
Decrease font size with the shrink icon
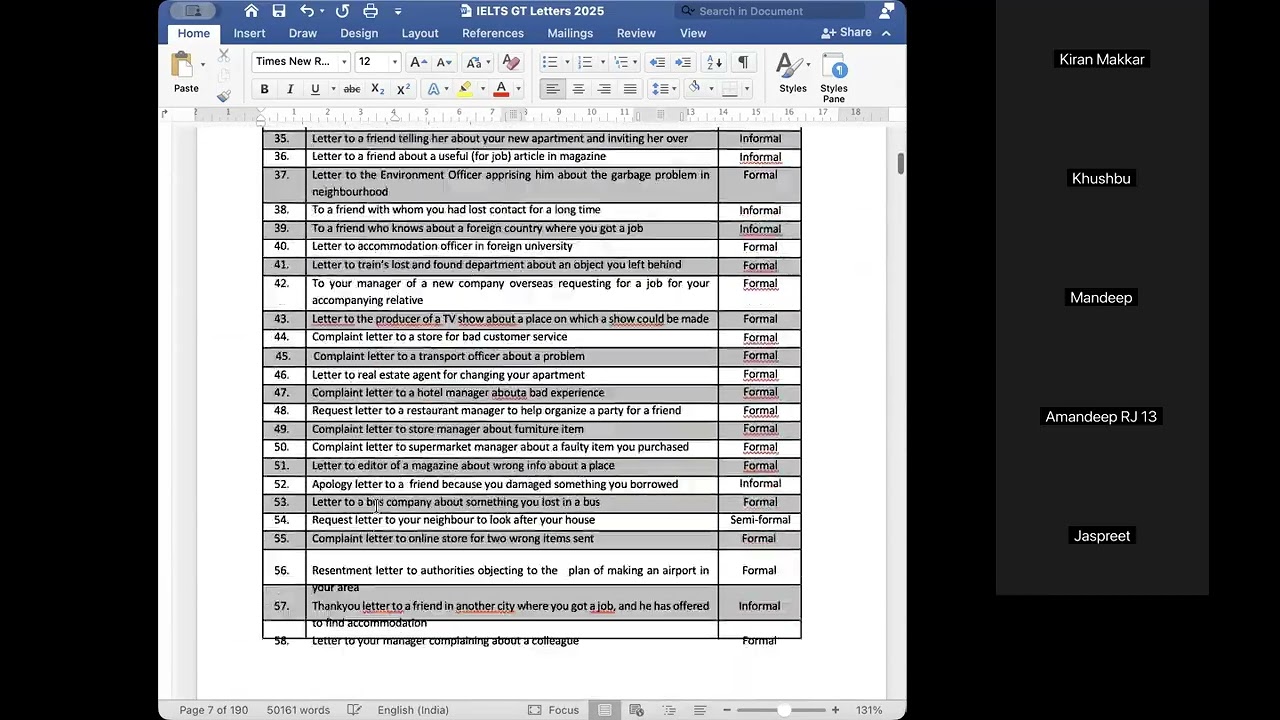[x=444, y=62]
